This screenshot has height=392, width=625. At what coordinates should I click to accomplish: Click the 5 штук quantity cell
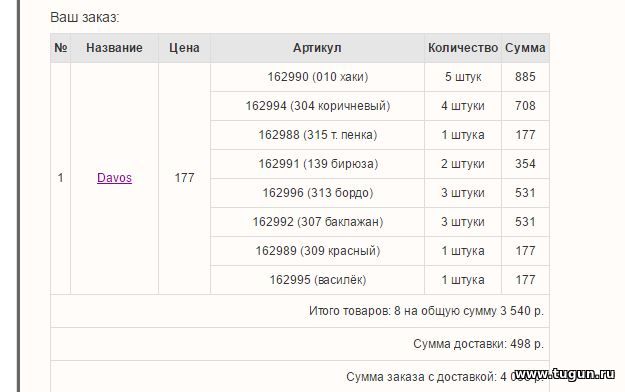(x=463, y=77)
